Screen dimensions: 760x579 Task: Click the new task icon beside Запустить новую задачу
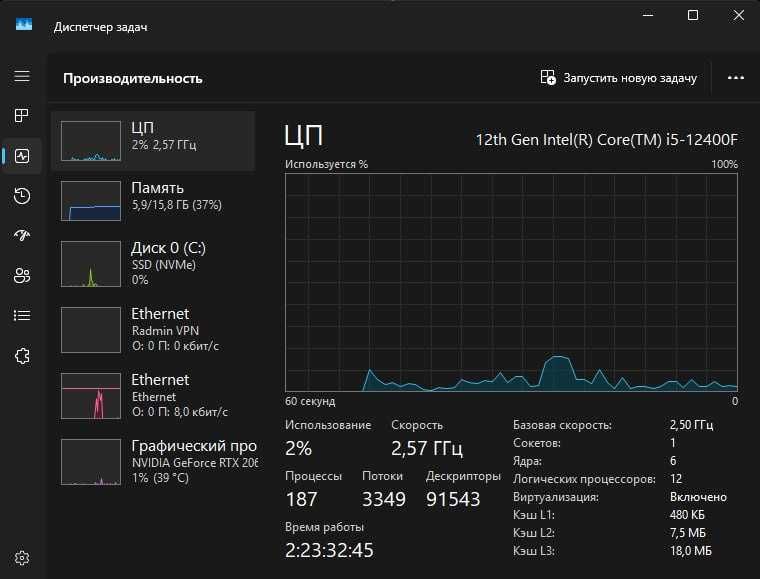tap(548, 78)
